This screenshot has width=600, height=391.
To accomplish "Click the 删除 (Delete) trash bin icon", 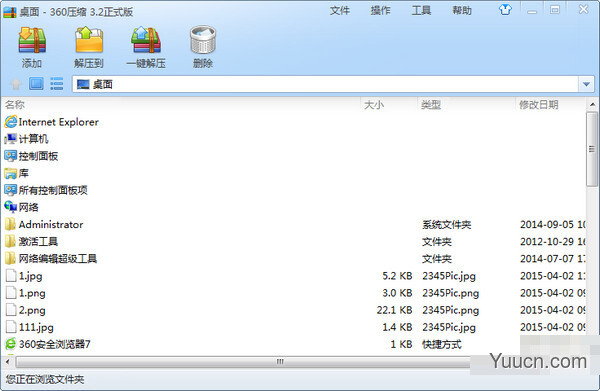I will [203, 40].
